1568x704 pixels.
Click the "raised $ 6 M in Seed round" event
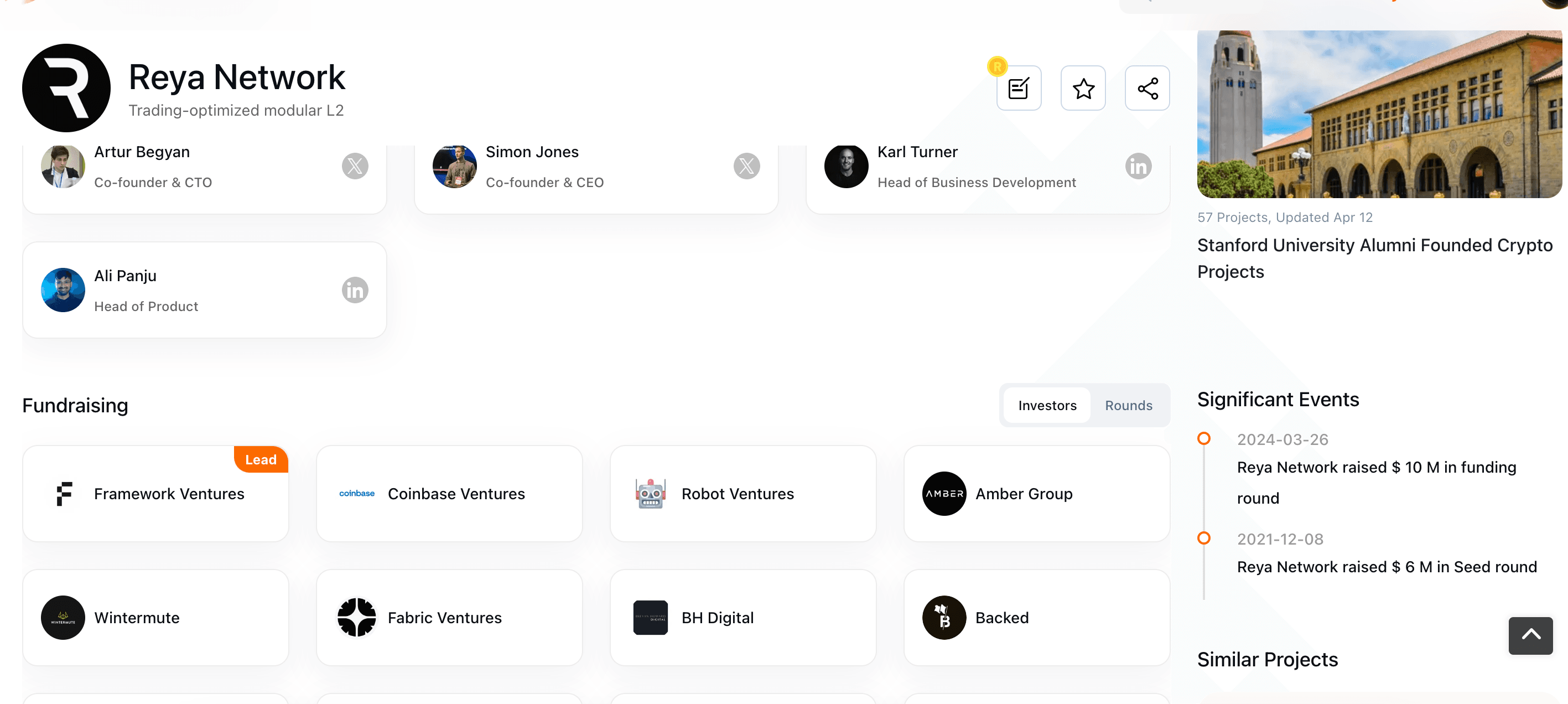[1386, 566]
